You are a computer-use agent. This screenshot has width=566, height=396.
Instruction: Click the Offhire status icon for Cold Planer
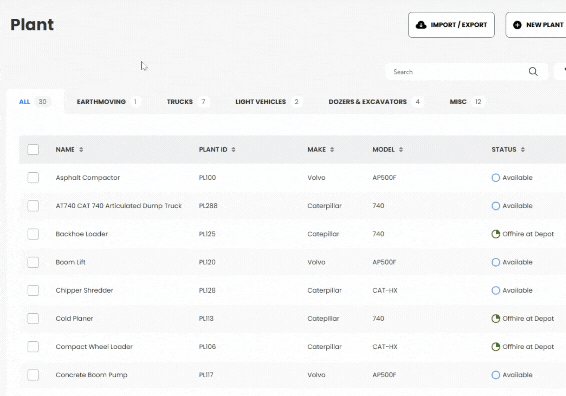click(496, 318)
